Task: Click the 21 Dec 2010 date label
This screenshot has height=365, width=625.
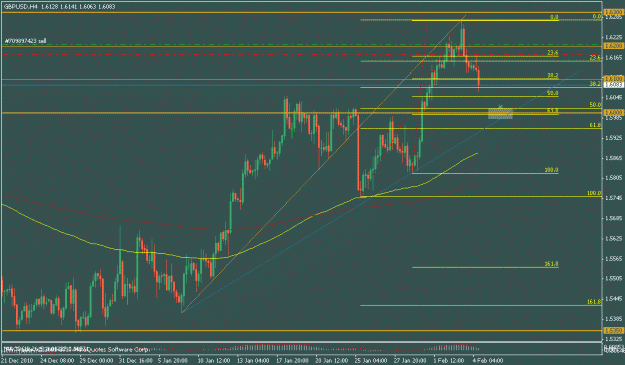Action: click(x=16, y=361)
